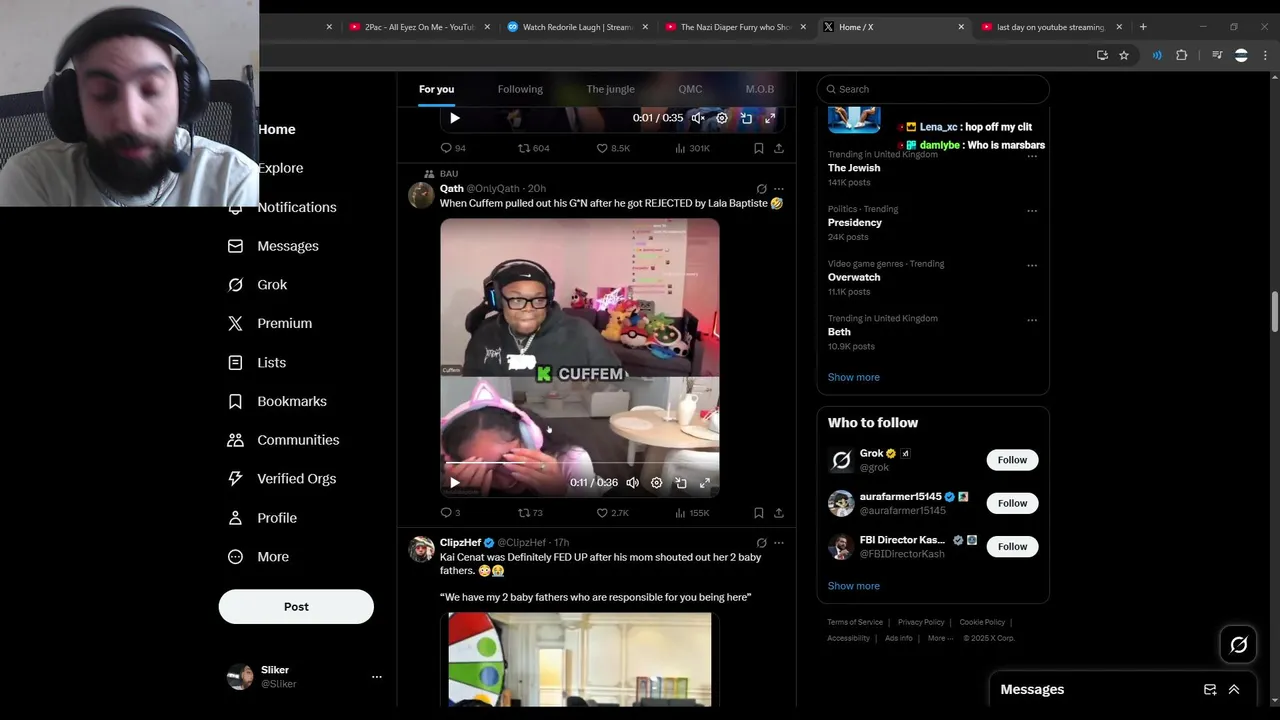
Task: Open Communities icon in sidebar
Action: (235, 440)
